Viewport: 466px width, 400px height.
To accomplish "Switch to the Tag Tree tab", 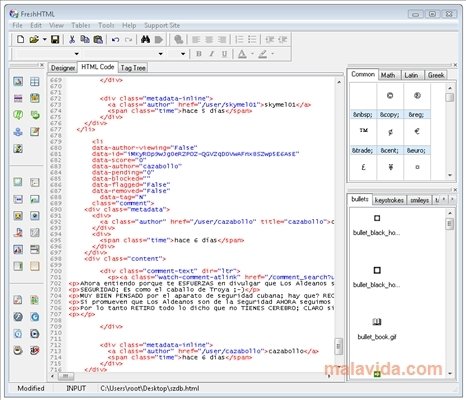I will [x=133, y=68].
